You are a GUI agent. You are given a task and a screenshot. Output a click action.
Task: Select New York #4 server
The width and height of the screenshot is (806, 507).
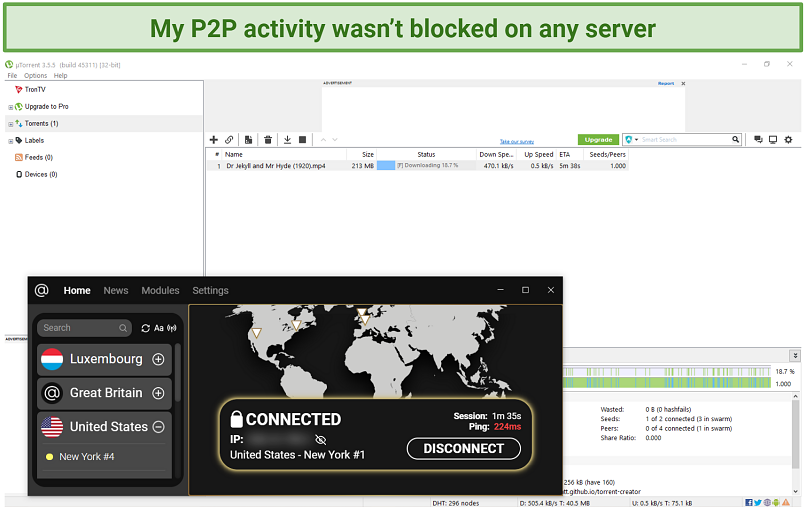[87, 457]
